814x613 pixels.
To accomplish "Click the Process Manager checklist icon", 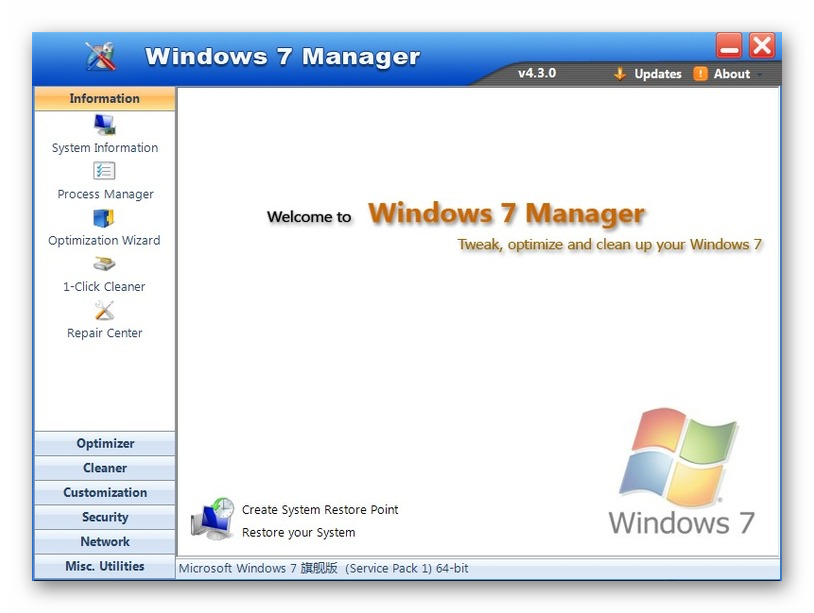I will (x=104, y=171).
